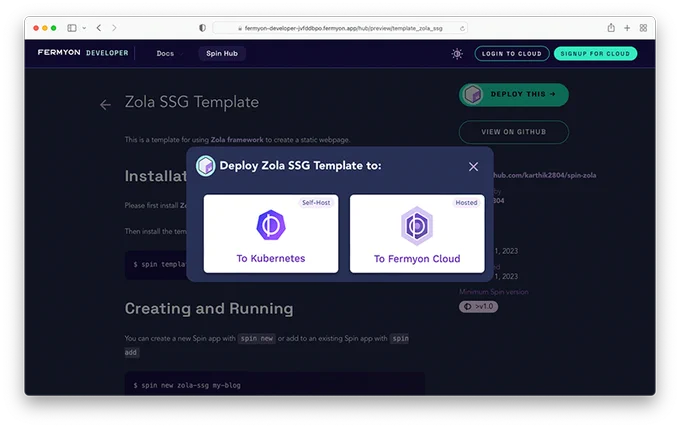Toggle the Safari sidebar icon
680x428 pixels.
72,28
